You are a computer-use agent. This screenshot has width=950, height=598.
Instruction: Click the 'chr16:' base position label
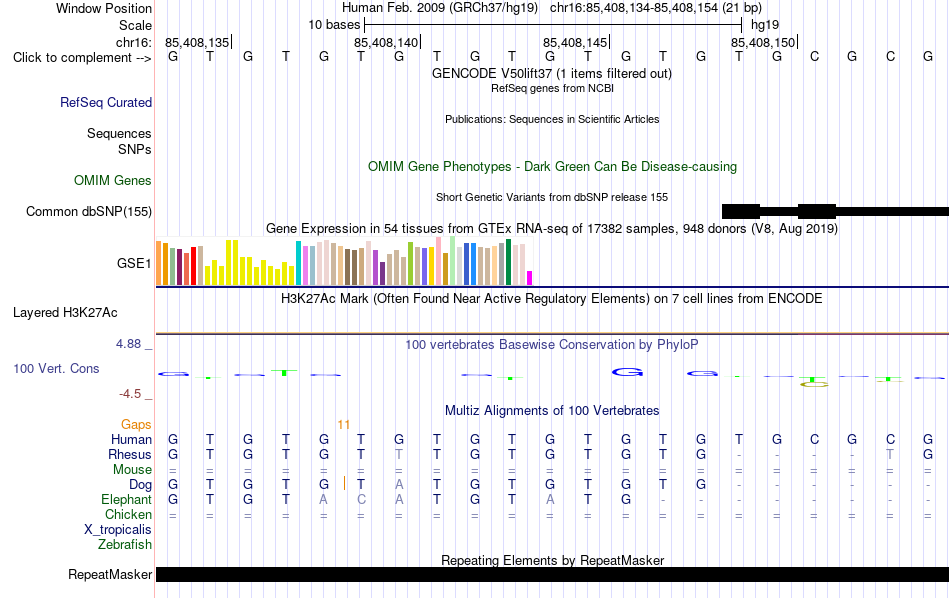point(134,42)
